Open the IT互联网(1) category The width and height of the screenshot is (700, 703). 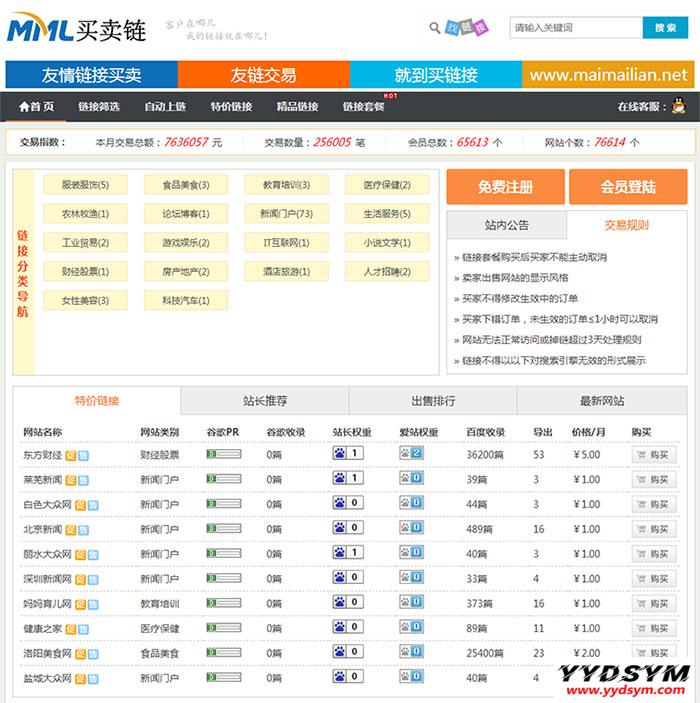[286, 243]
